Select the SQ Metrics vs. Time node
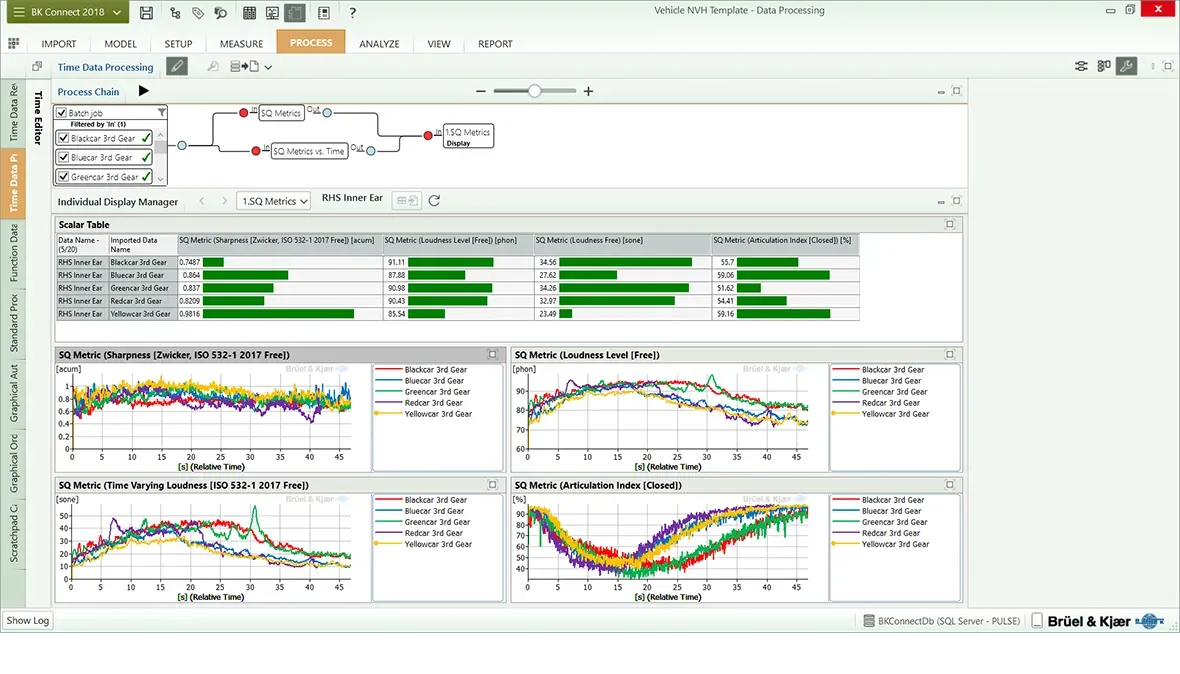This screenshot has height=674, width=1180. point(309,151)
